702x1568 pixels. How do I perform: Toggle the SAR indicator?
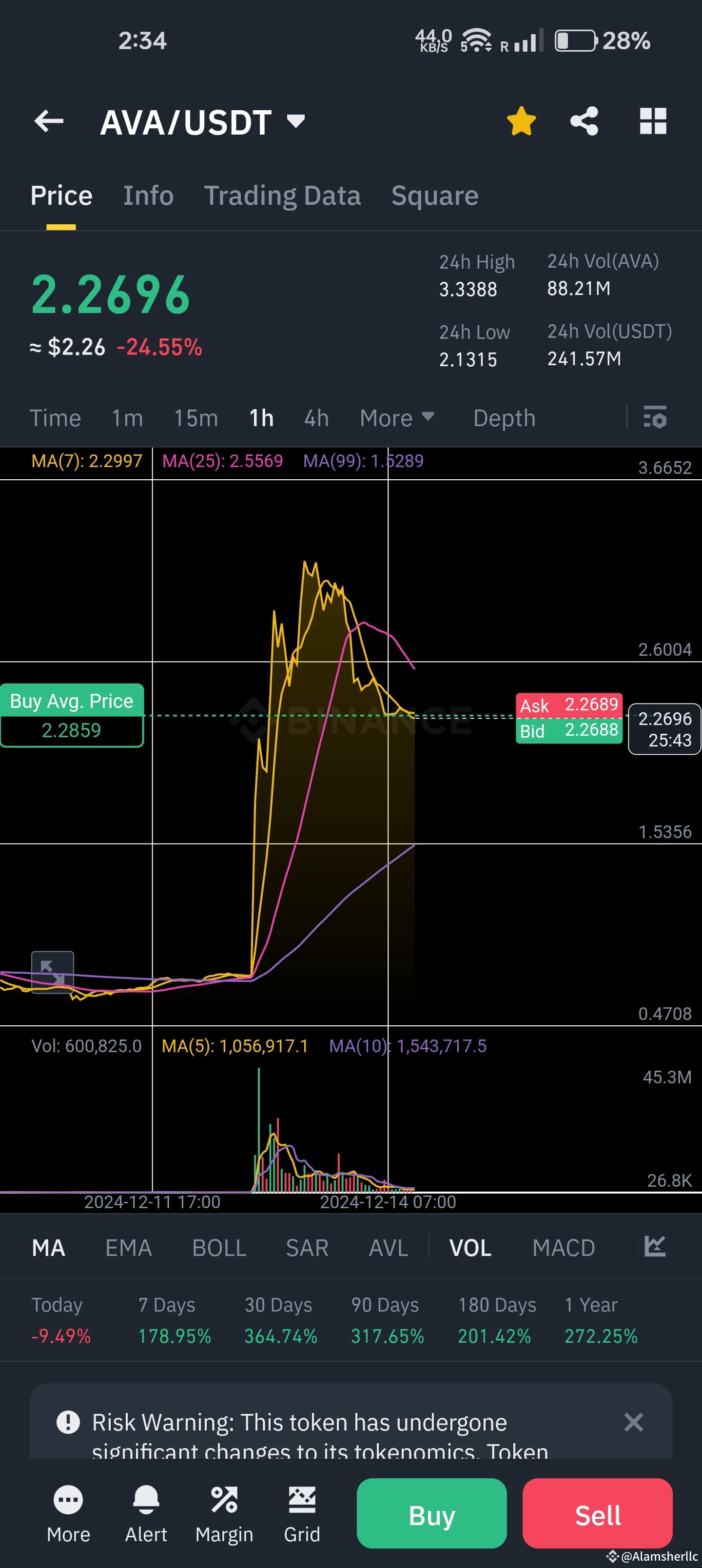point(308,1248)
